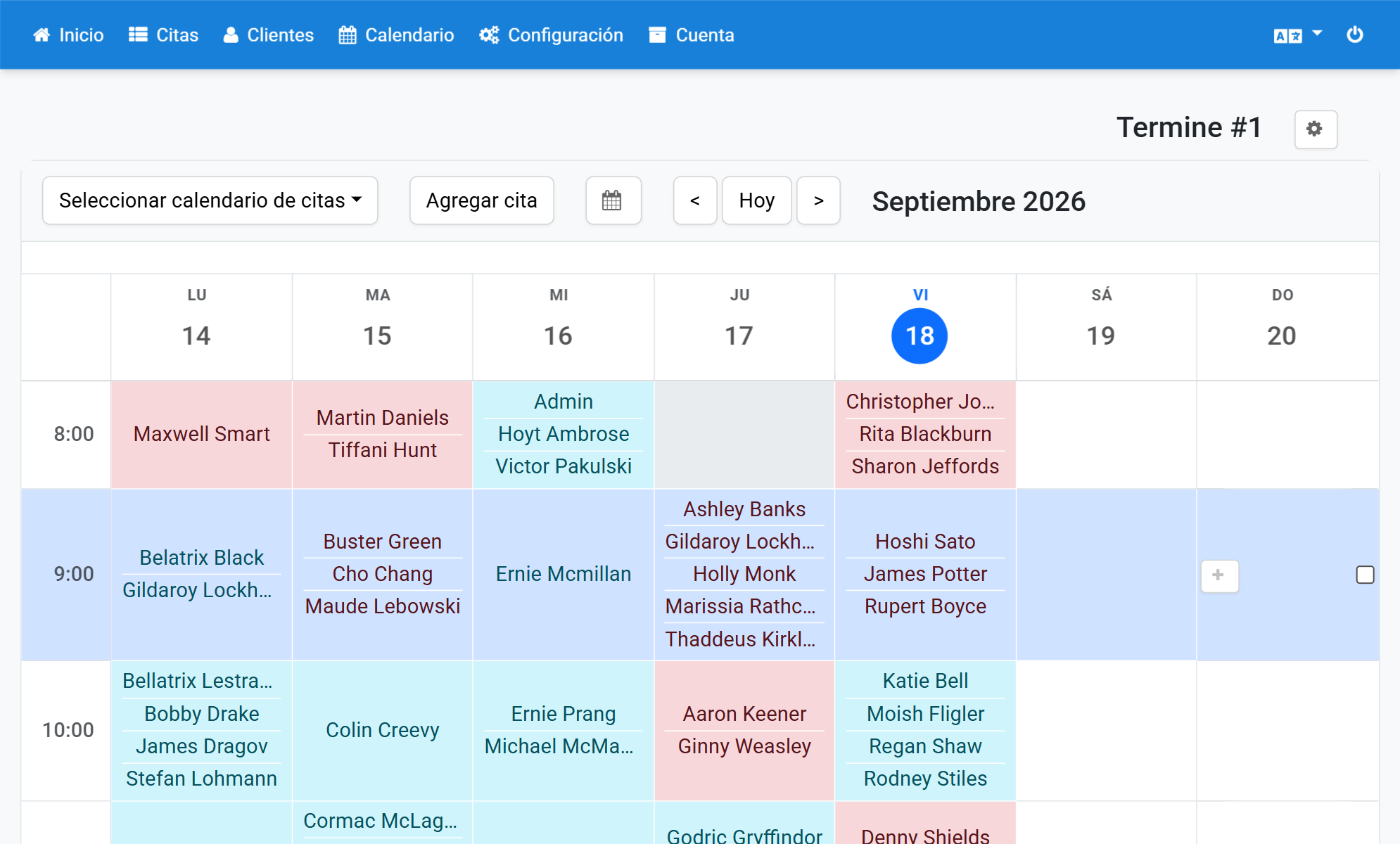Screen dimensions: 1400x844
Task: Open Regan Shaw appointment
Action: [925, 746]
